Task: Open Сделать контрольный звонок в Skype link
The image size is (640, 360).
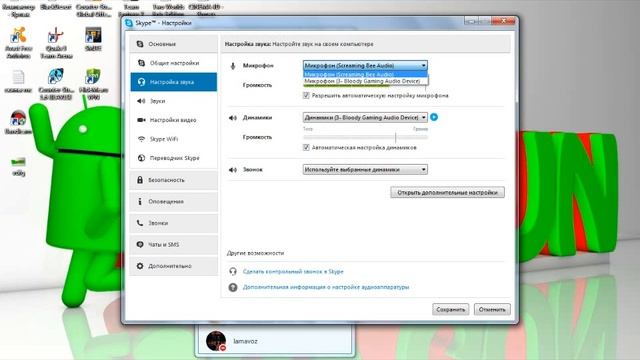Action: (x=293, y=271)
